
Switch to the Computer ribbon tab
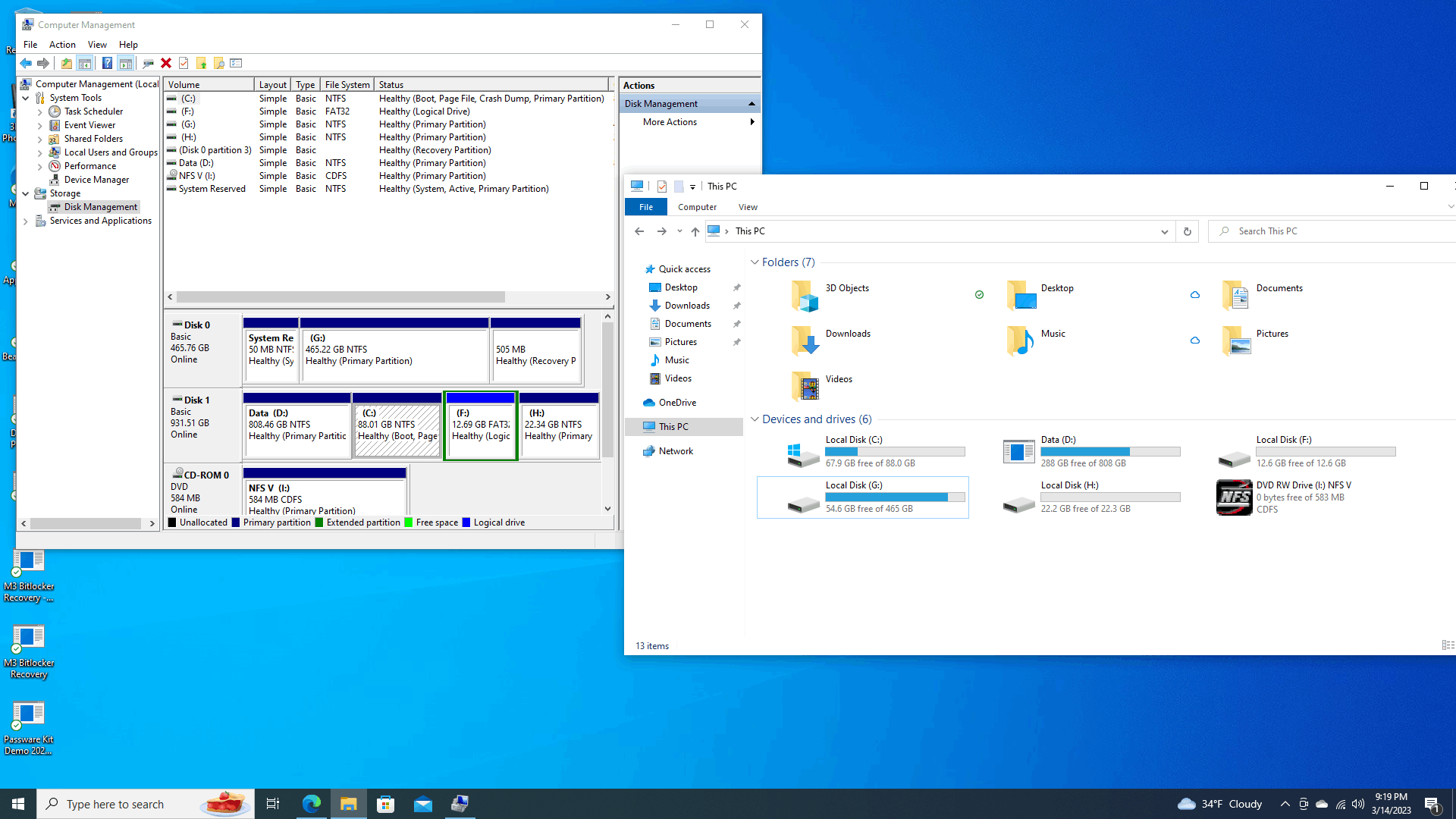point(697,207)
